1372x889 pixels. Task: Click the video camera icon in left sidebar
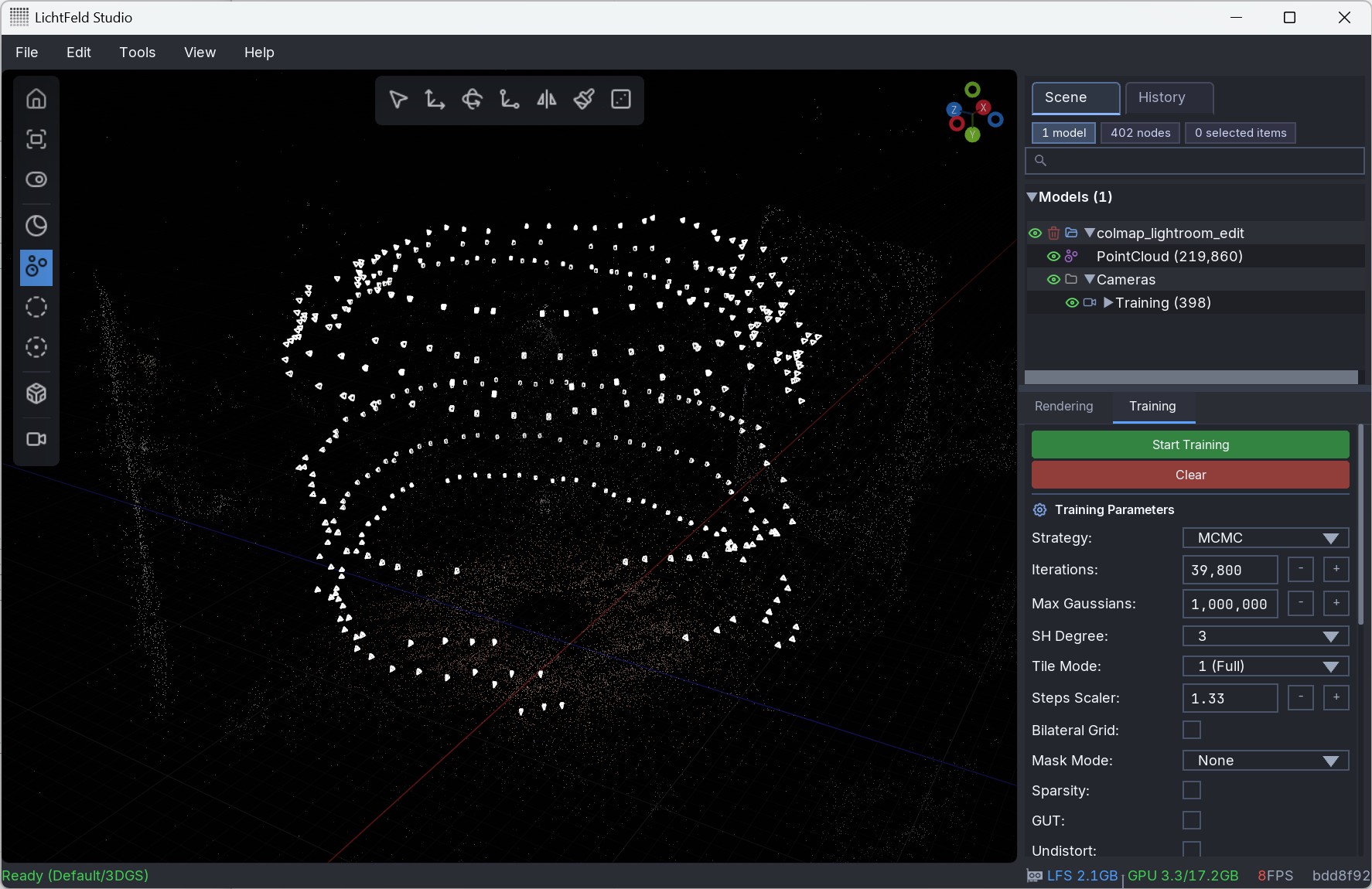click(x=36, y=439)
